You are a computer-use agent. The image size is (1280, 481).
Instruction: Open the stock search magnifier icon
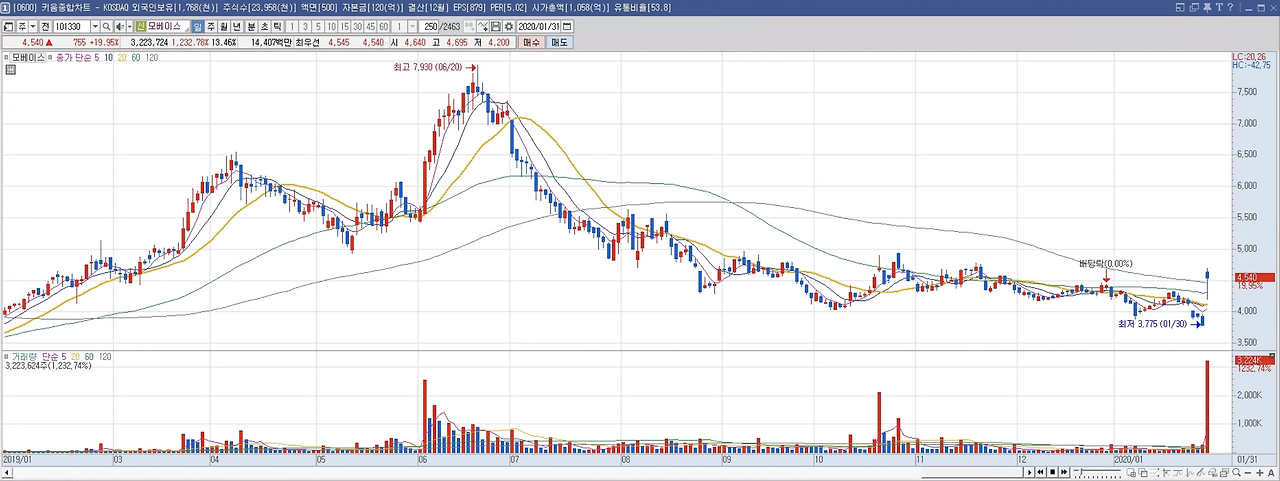(106, 26)
